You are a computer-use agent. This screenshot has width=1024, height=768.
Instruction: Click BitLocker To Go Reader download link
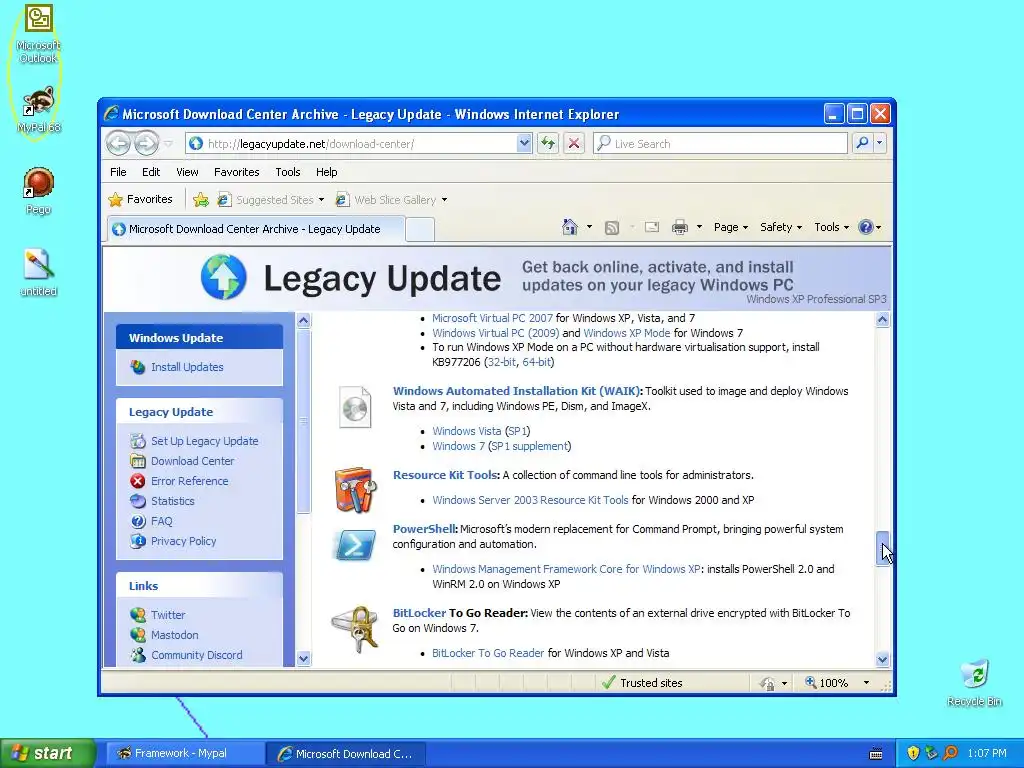[x=488, y=653]
